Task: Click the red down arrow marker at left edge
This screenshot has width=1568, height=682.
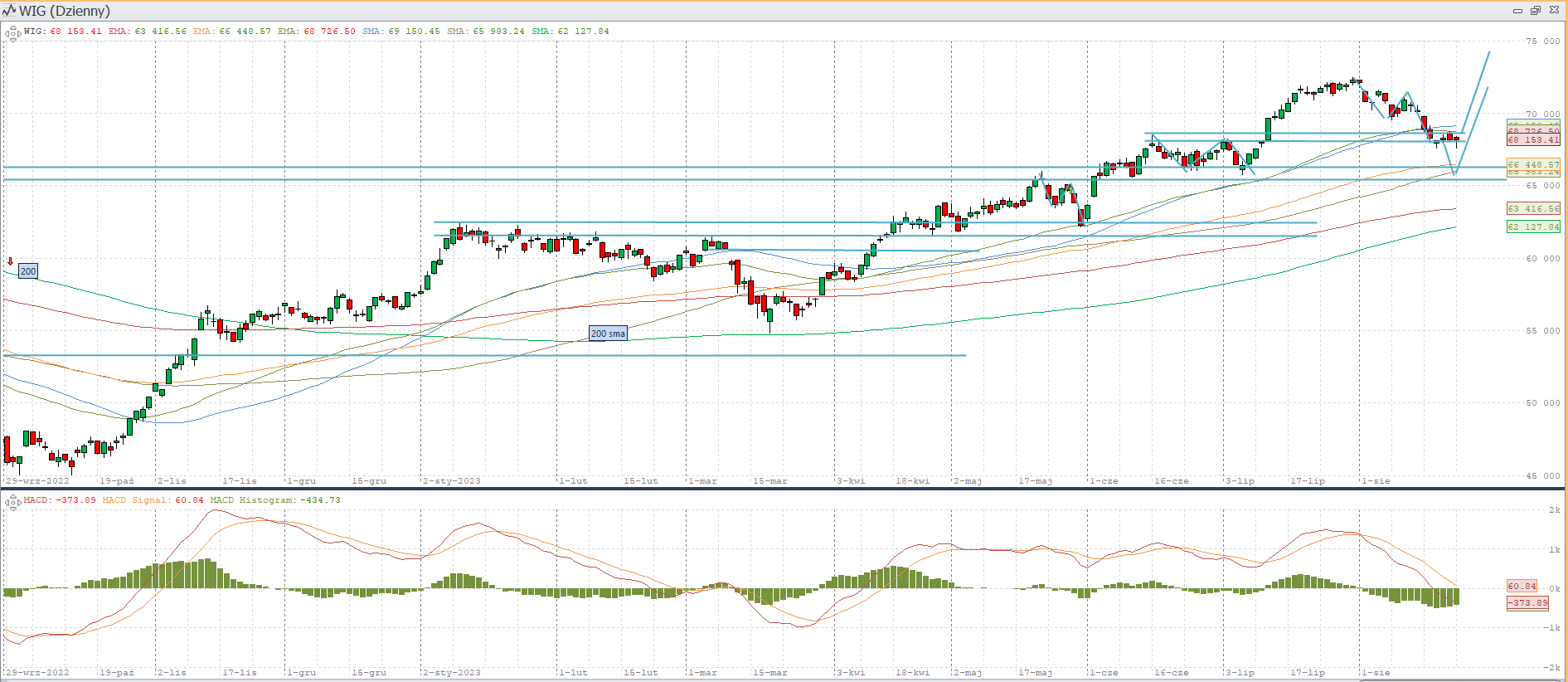Action: [10, 261]
